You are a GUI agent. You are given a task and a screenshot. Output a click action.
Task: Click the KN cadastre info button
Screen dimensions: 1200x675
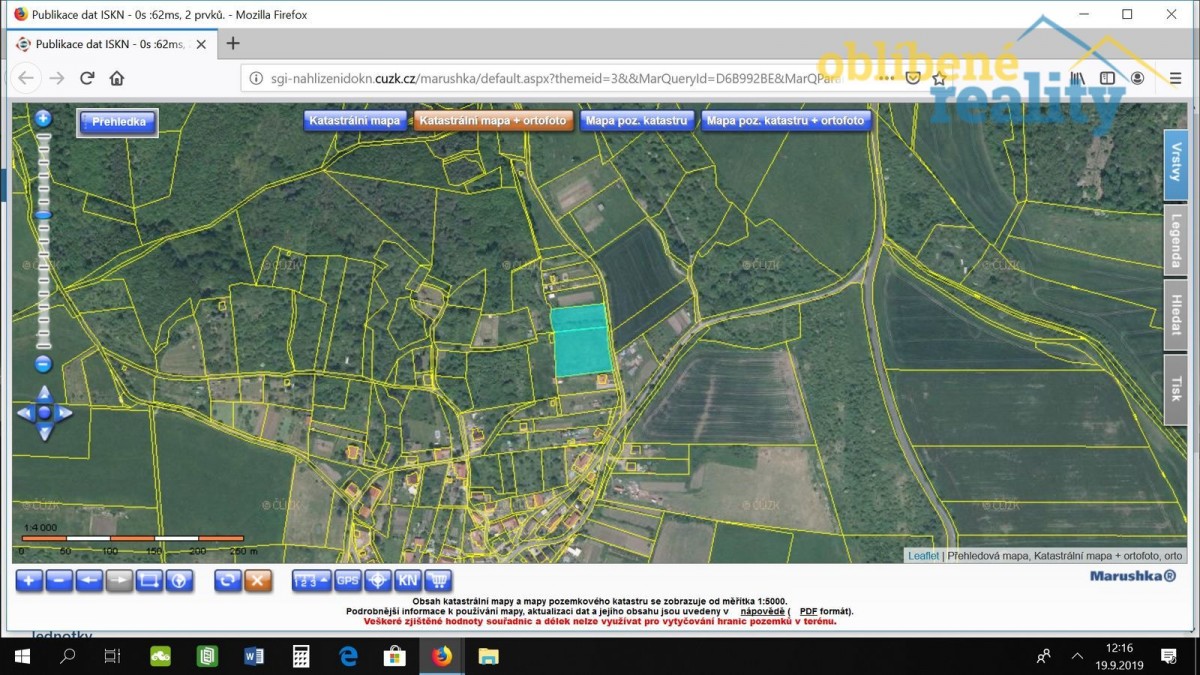[x=407, y=580]
